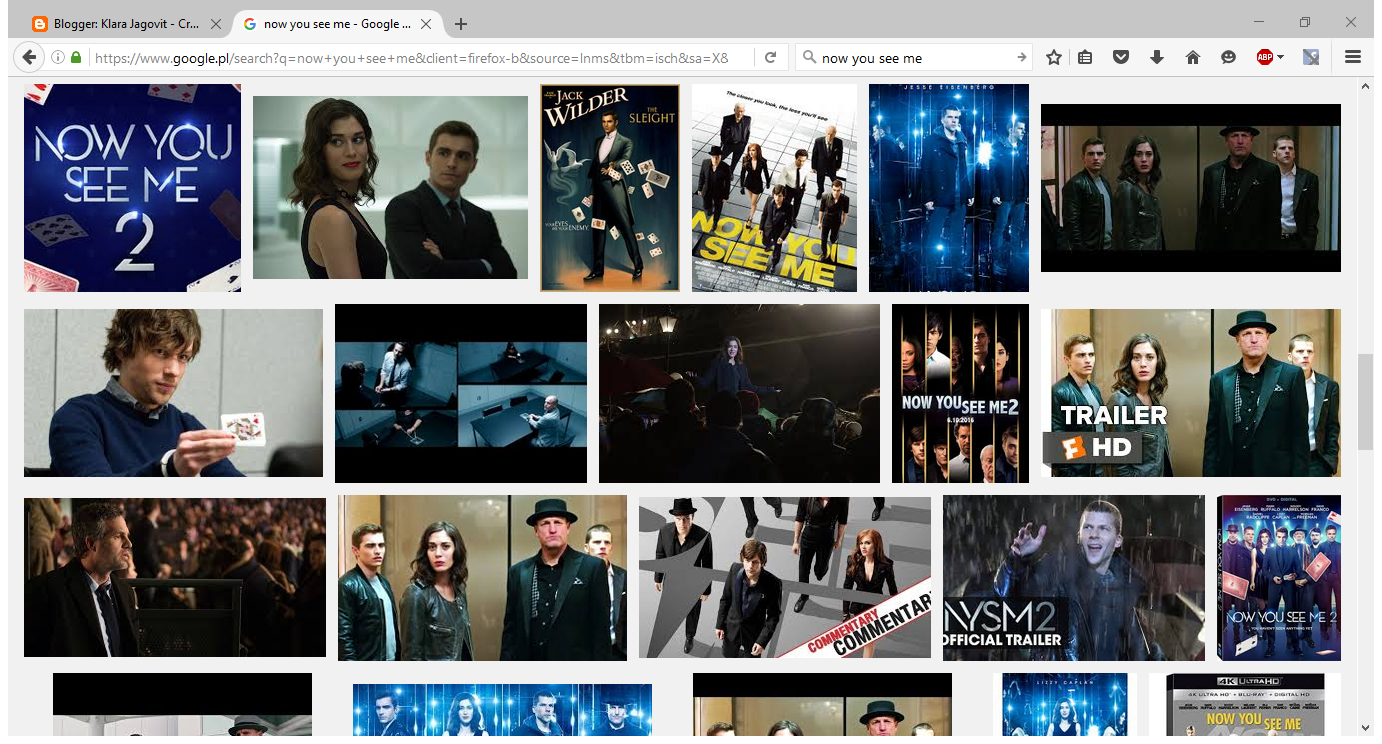1382x744 pixels.
Task: Minimize the Firefox window
Action: click(1259, 22)
